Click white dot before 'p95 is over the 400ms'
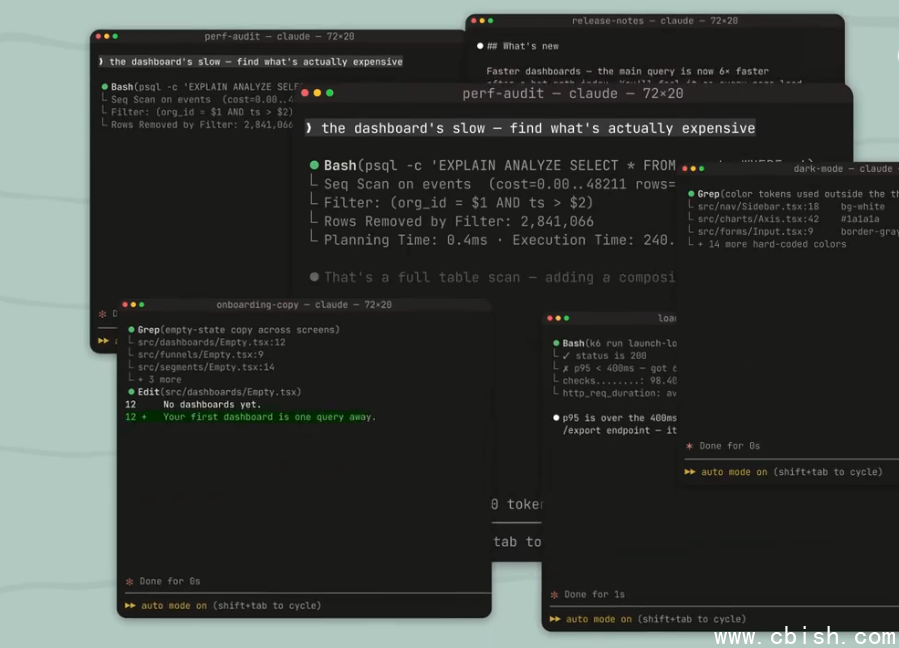 [x=556, y=417]
